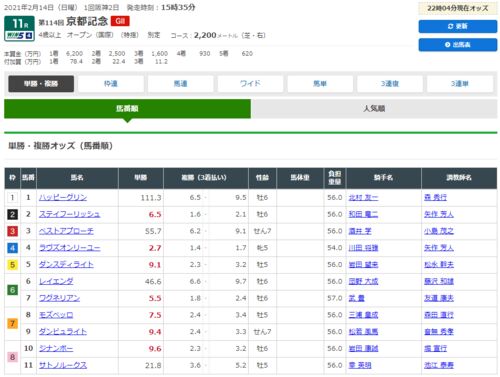Switch to the 馬連 tab
Viewport: 500px width, 377px height.
click(180, 84)
